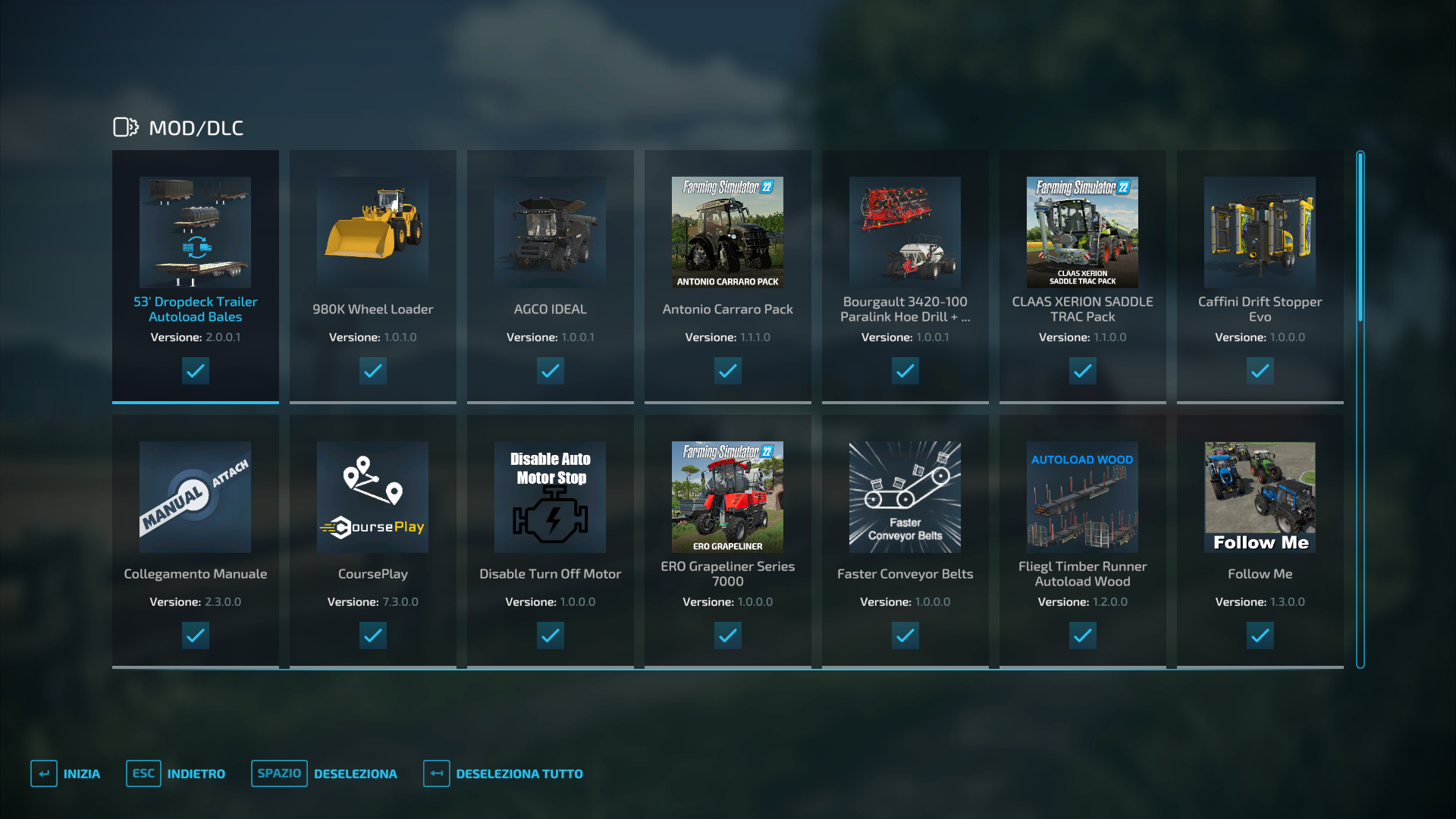Viewport: 1456px width, 819px height.
Task: Click the Faster Conveyor Belts icon
Action: (905, 497)
